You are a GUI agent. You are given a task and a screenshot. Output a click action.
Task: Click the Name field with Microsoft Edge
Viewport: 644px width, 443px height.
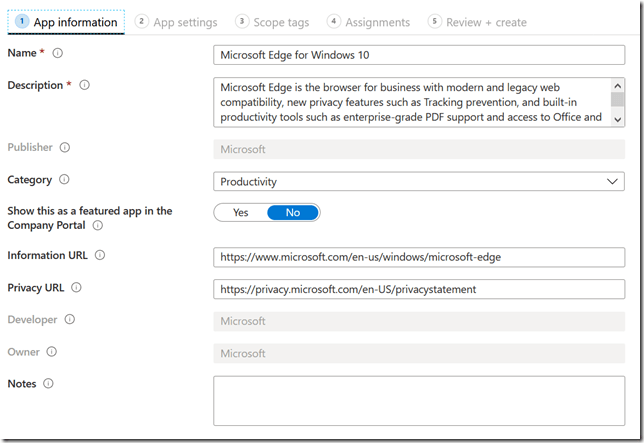click(419, 54)
